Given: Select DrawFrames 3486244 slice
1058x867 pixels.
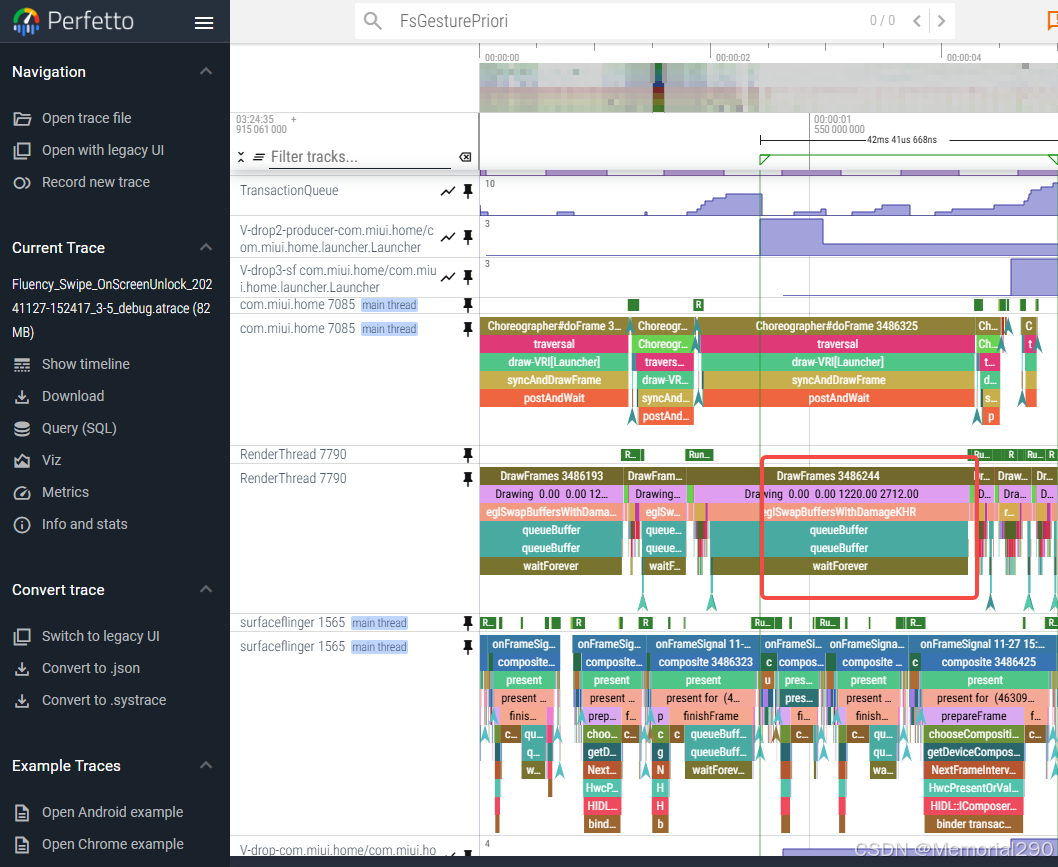Looking at the screenshot, I should coord(827,476).
